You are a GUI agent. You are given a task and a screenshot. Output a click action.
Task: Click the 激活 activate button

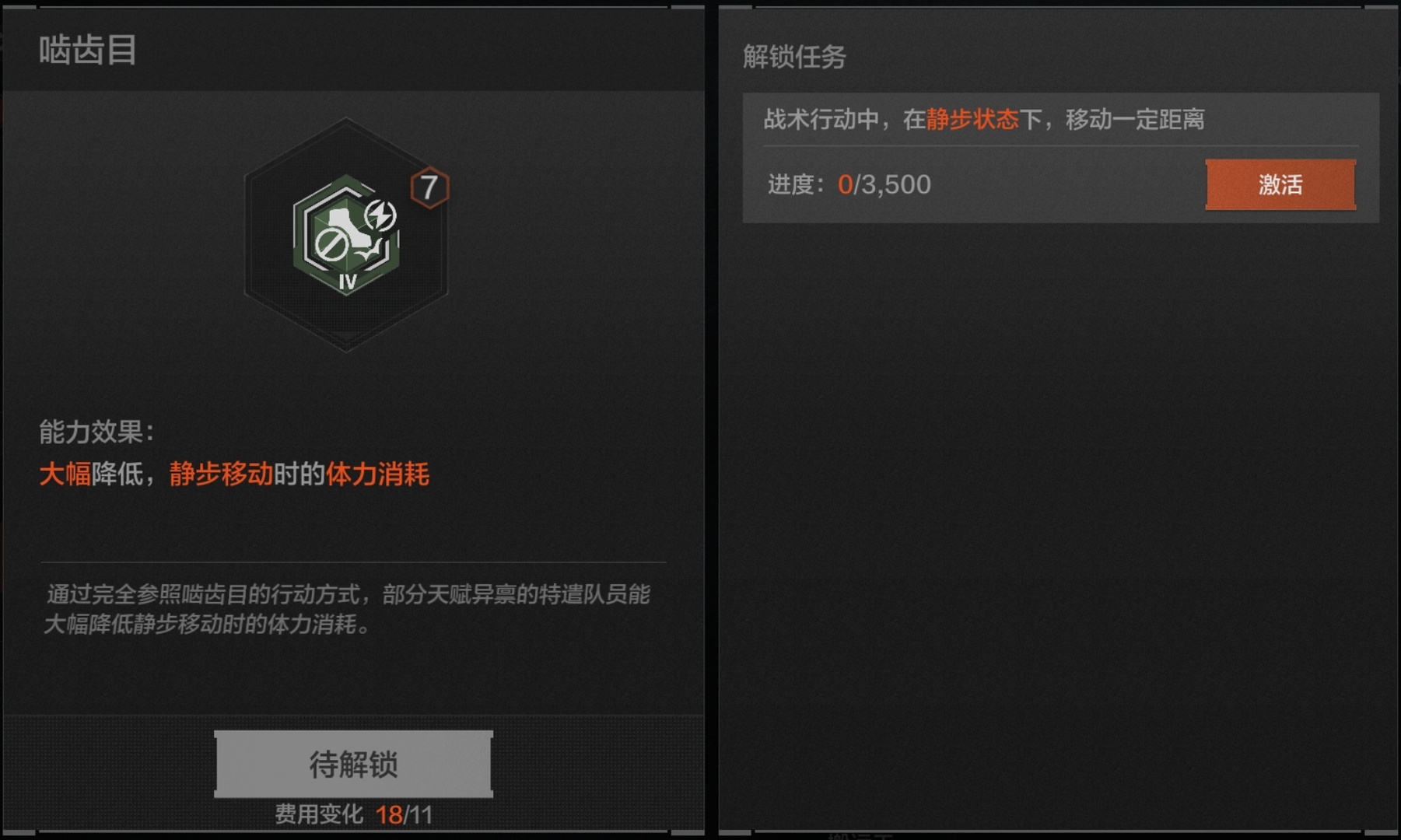click(1280, 184)
